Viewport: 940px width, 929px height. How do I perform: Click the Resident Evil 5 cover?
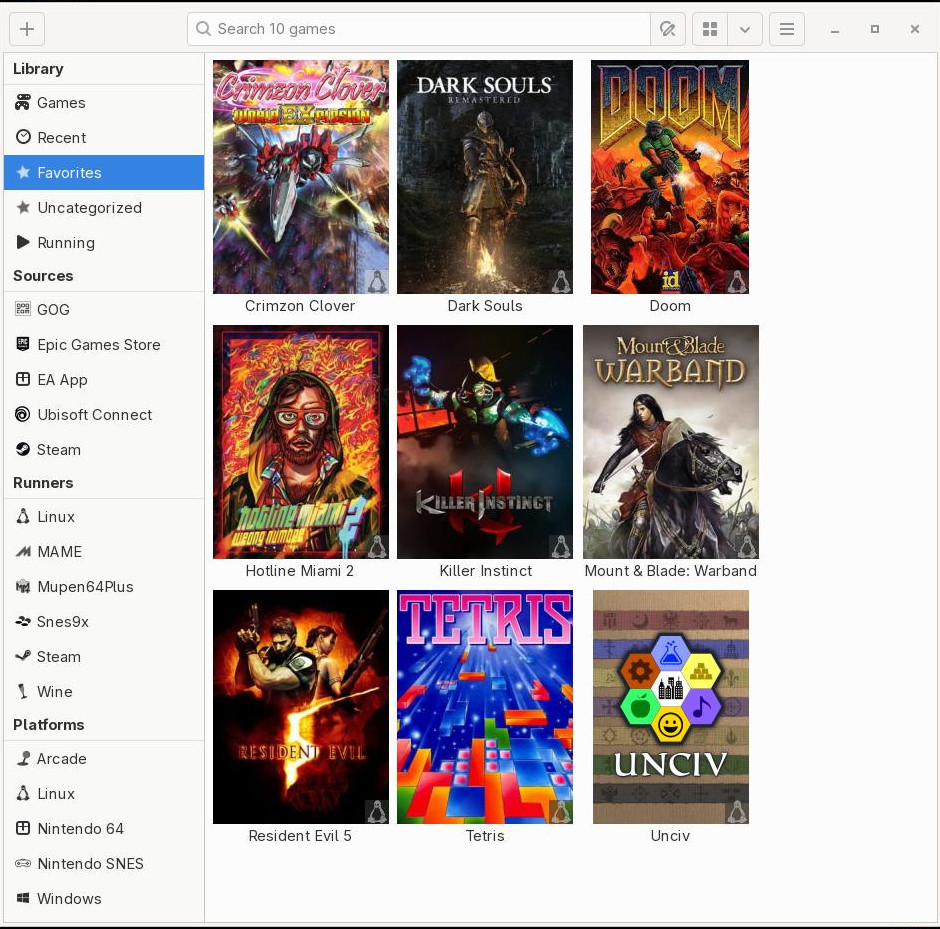pyautogui.click(x=300, y=707)
